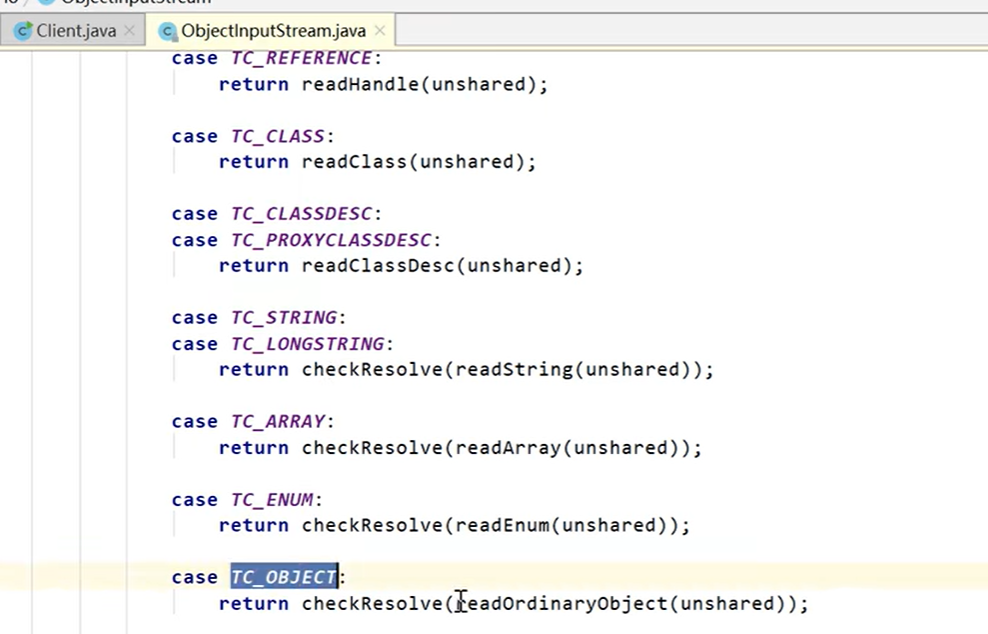Click the readClass method call
988x634 pixels.
pyautogui.click(x=354, y=162)
